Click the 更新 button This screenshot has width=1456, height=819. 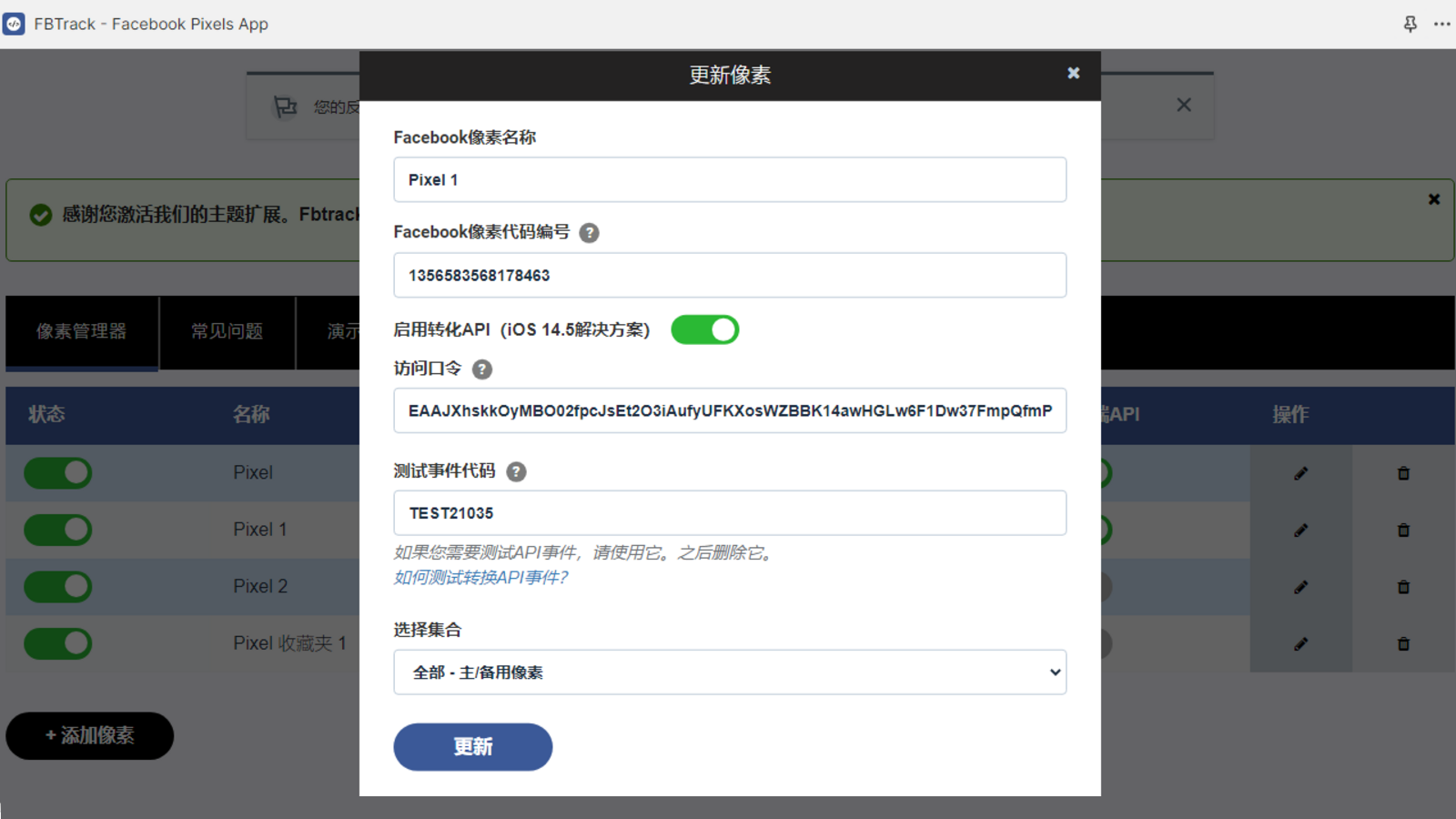tap(473, 747)
